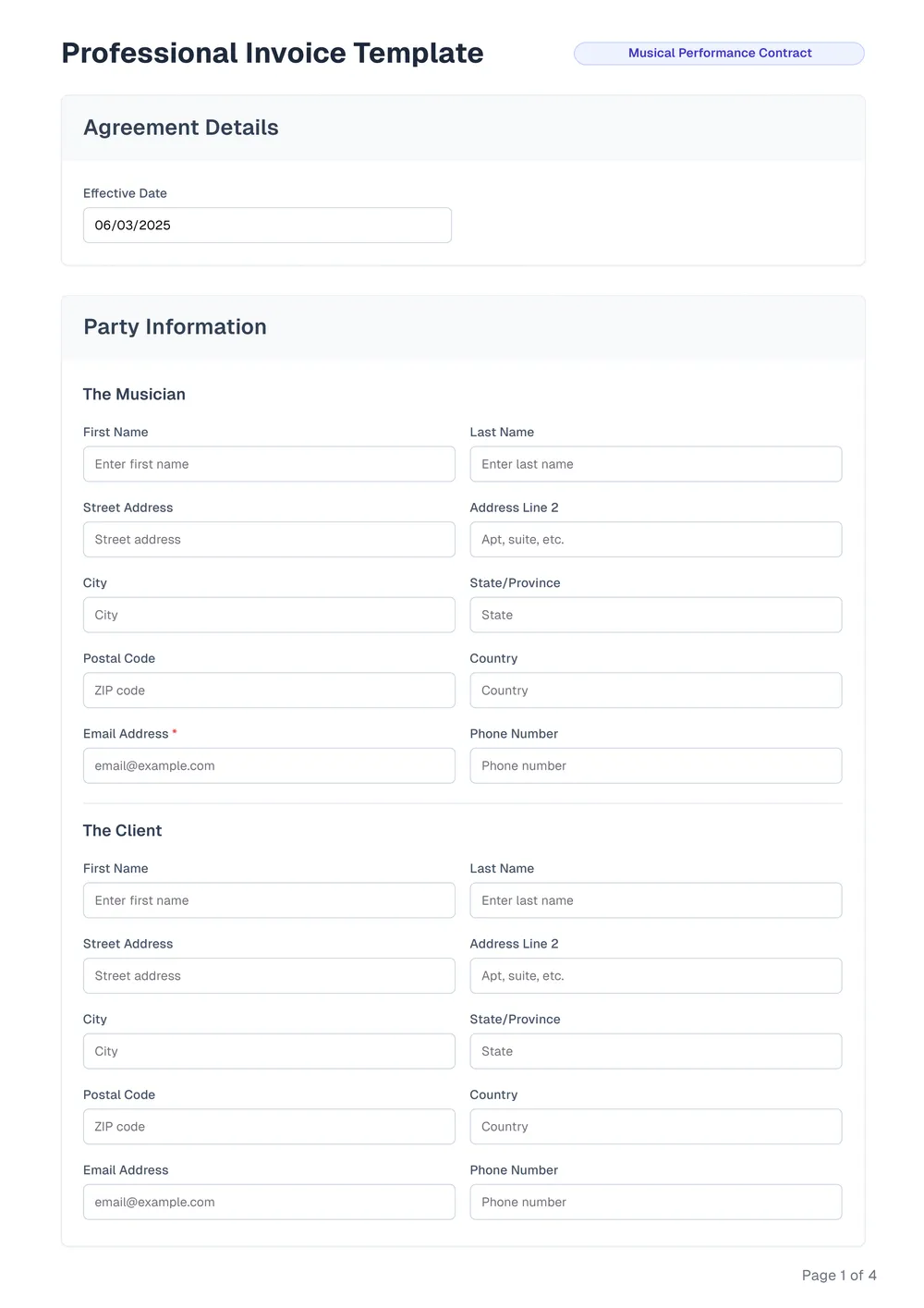The width and height of the screenshot is (924, 1308).
Task: Focus the Musician's City input
Action: point(268,615)
